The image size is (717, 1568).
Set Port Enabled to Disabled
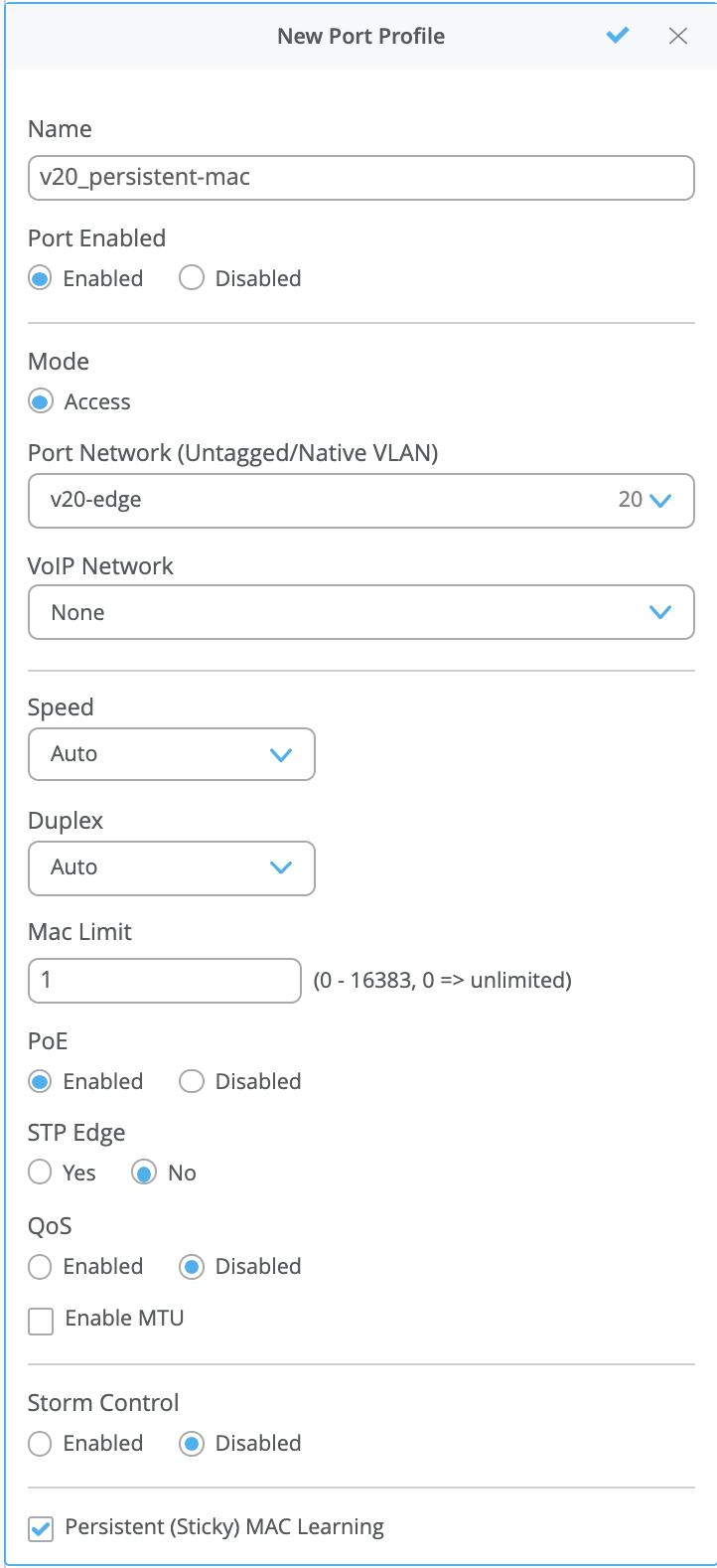(x=192, y=278)
